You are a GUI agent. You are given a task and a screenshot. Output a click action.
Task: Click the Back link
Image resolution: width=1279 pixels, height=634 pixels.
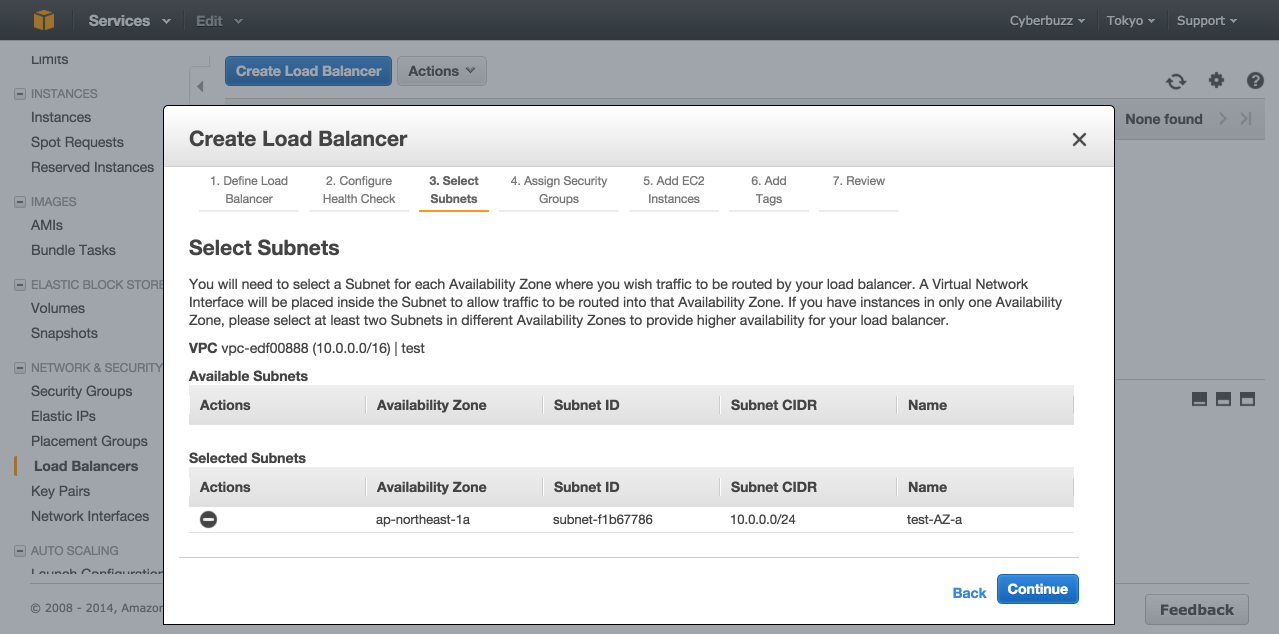[969, 593]
